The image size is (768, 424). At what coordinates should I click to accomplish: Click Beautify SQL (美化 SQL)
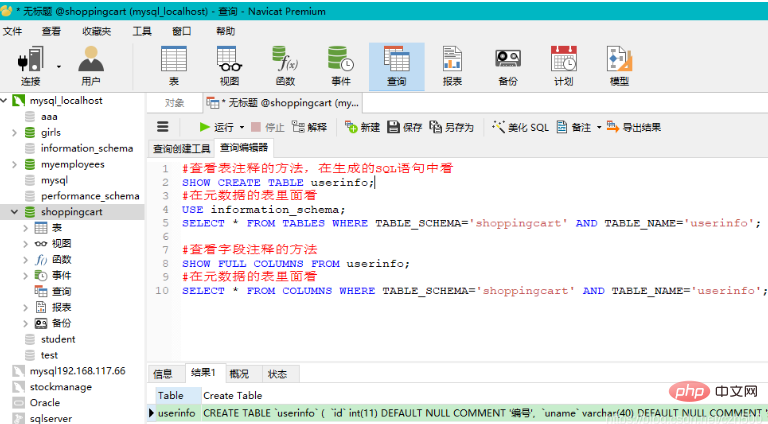pyautogui.click(x=520, y=127)
